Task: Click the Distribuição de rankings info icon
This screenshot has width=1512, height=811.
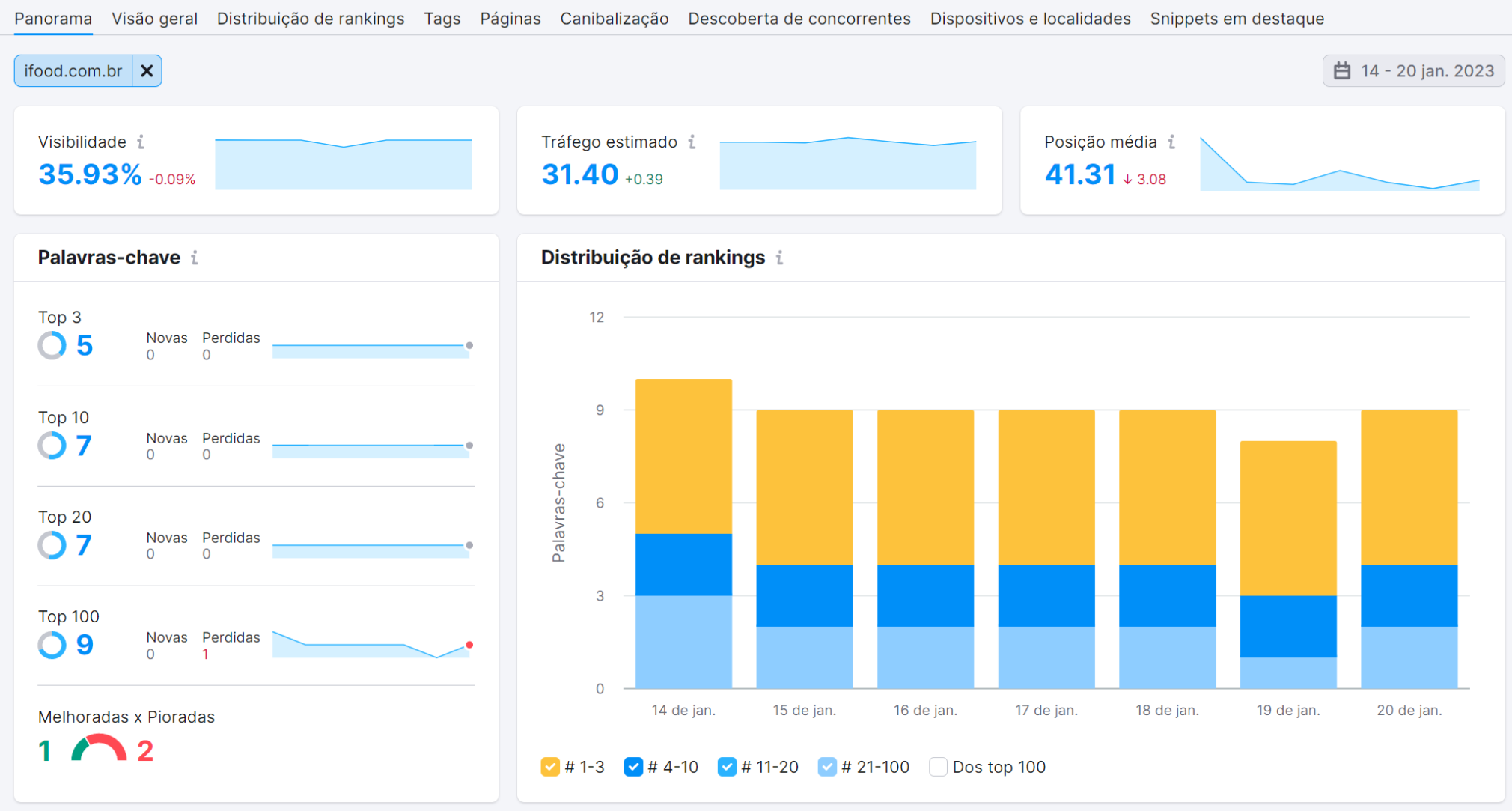Action: pos(779,258)
